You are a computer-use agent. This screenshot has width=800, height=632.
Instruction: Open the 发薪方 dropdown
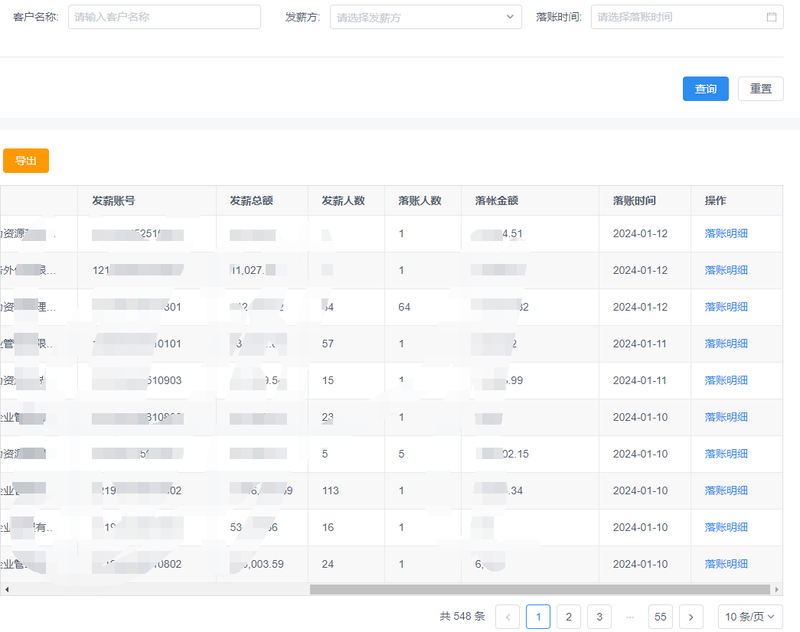[426, 17]
